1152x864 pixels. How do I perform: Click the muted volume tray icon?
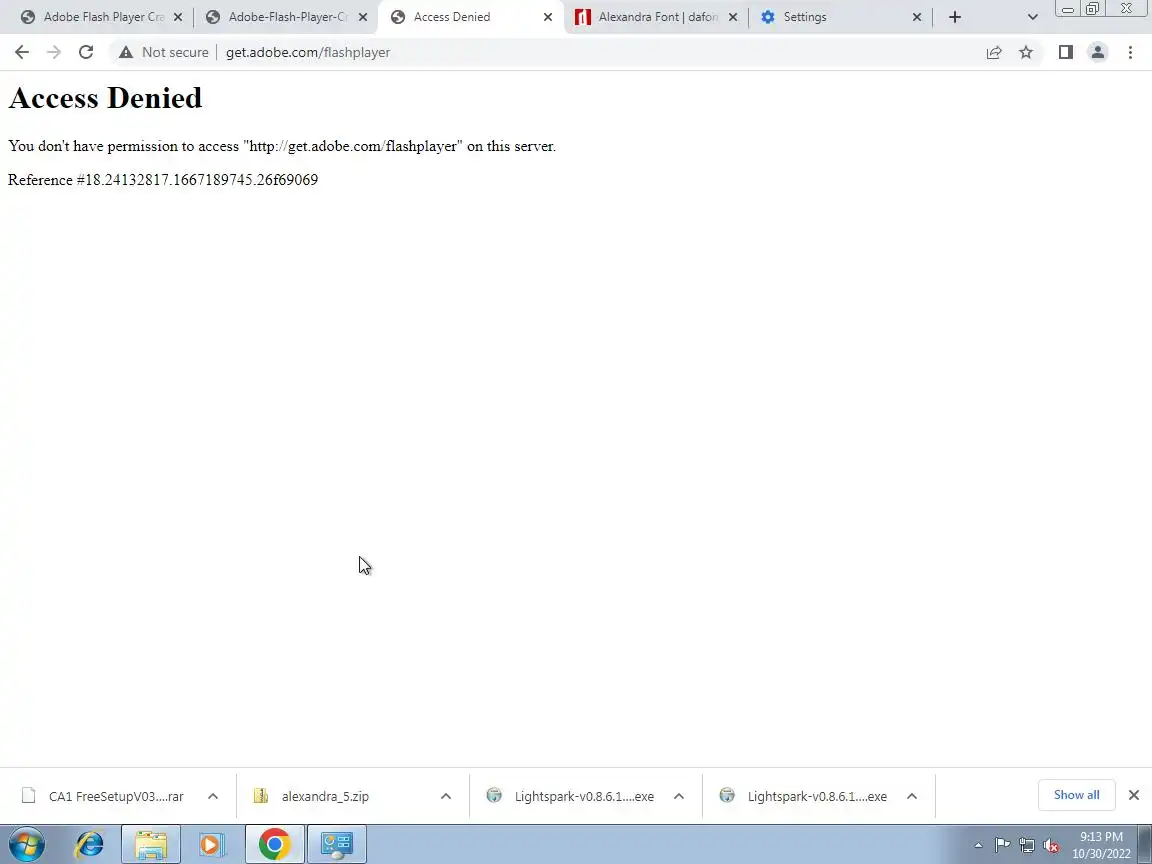1051,846
